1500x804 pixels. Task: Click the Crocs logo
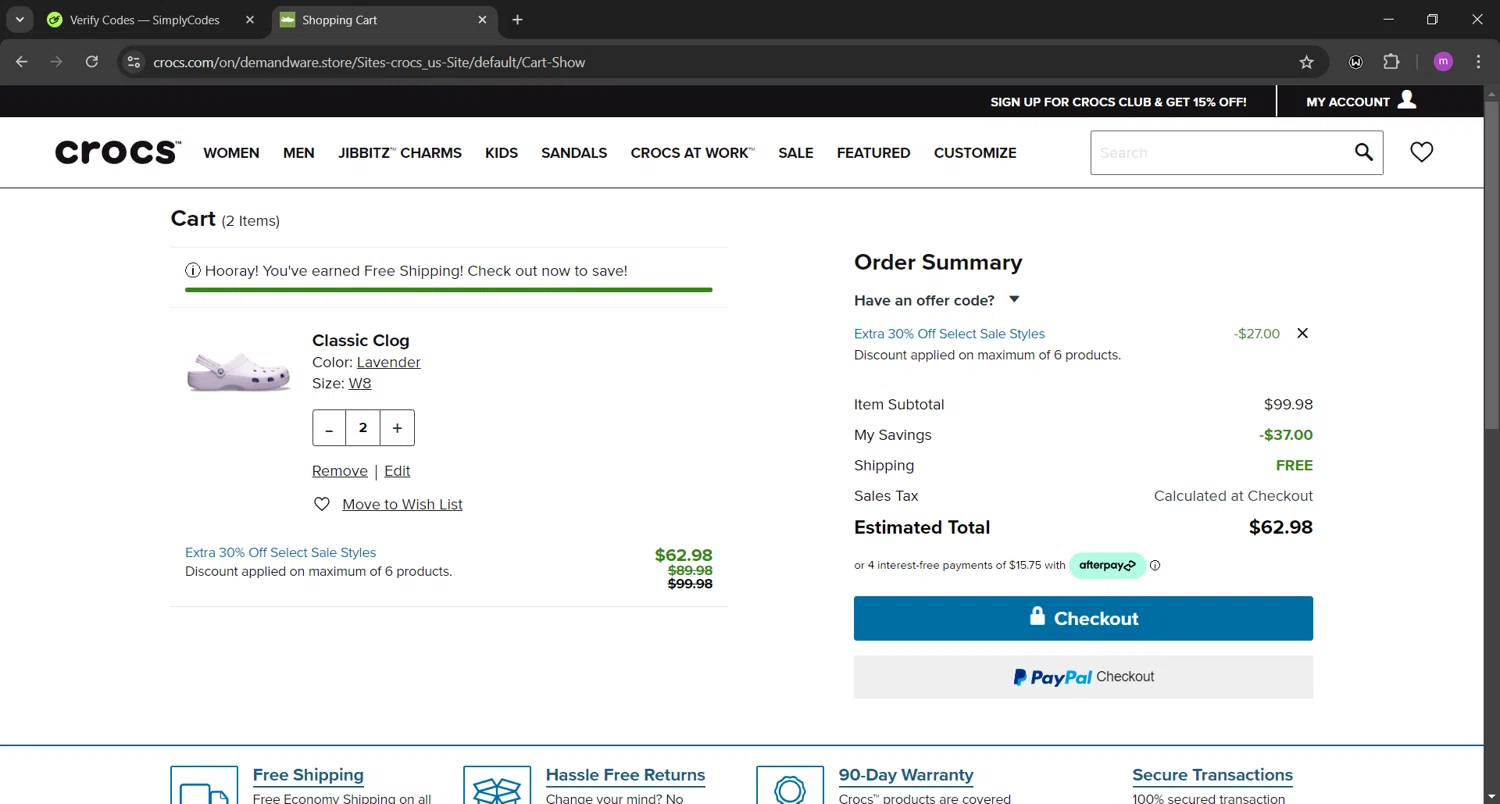[x=118, y=152]
